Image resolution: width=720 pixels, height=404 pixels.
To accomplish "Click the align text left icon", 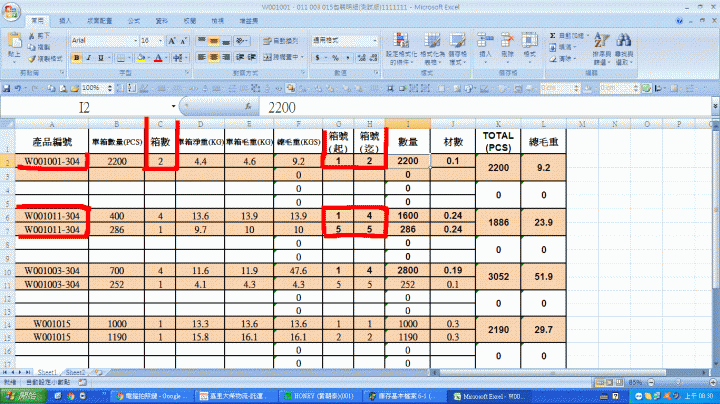I will pos(202,57).
